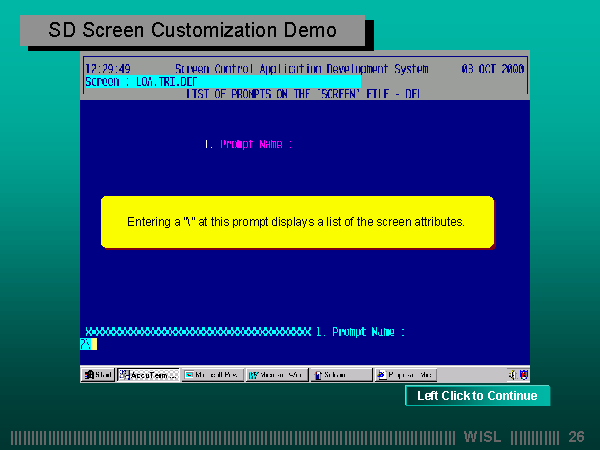Click the speaker icon in system tray
600x450 pixels.
[x=511, y=375]
